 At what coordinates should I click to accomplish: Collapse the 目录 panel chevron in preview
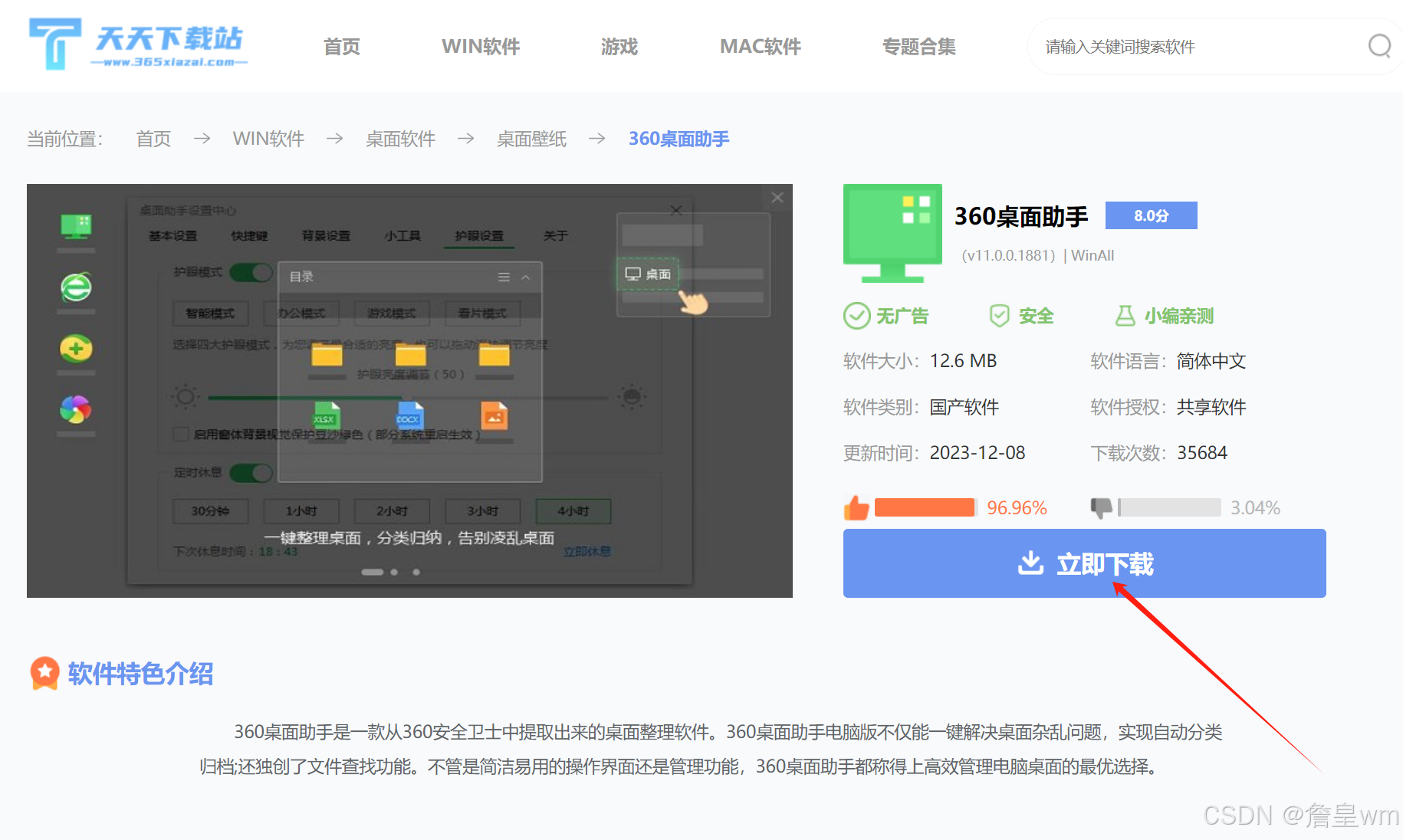point(526,277)
